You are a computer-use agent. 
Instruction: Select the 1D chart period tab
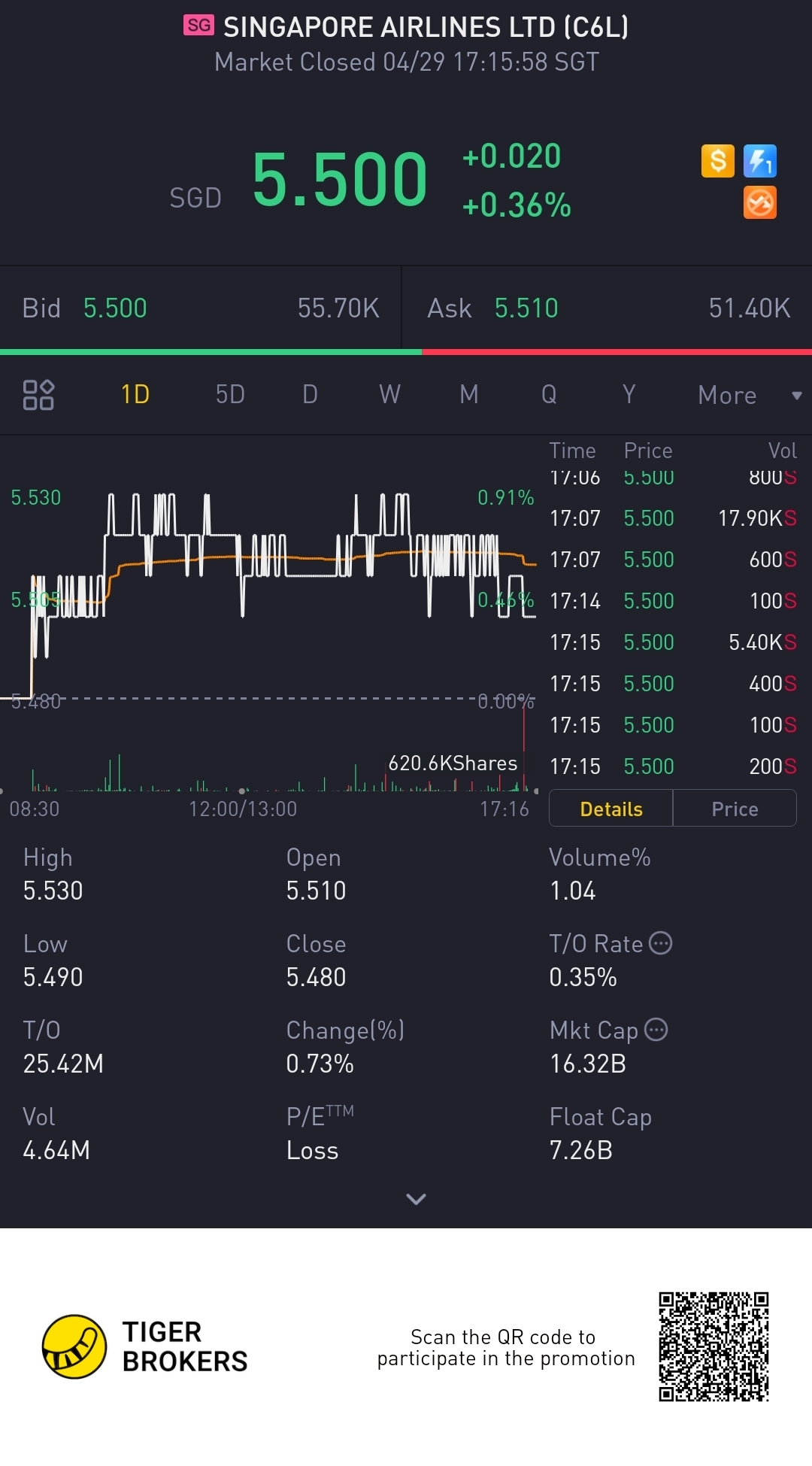tap(135, 394)
